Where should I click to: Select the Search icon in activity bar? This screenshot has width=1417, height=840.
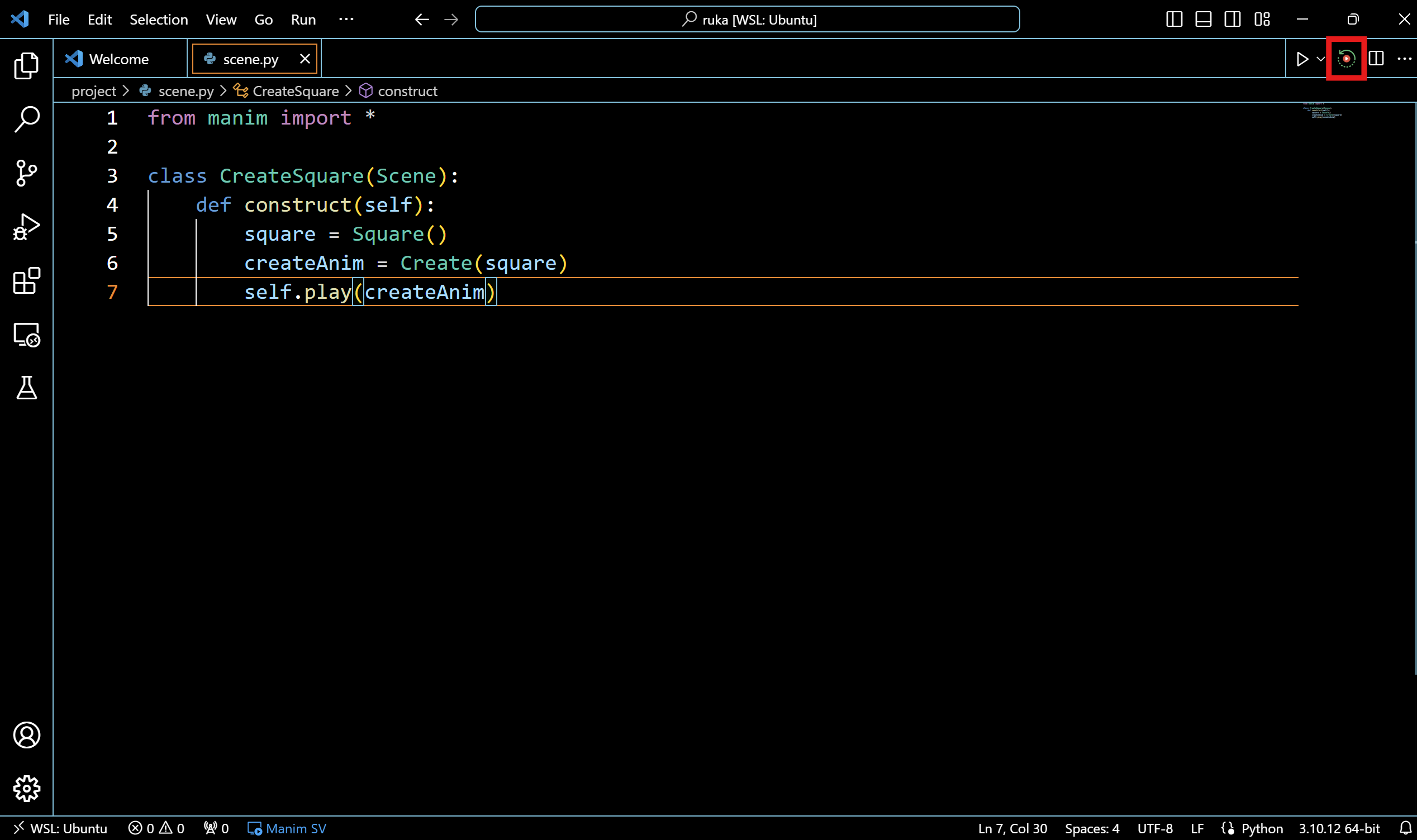(26, 118)
